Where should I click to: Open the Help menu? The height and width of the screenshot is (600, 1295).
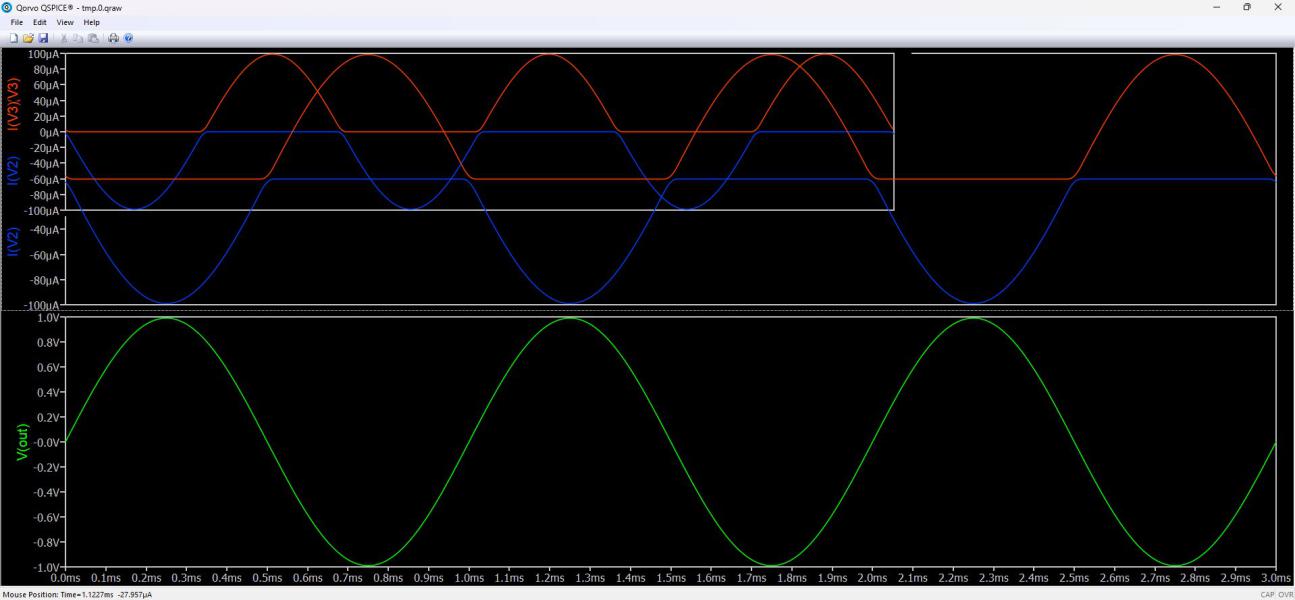point(92,22)
